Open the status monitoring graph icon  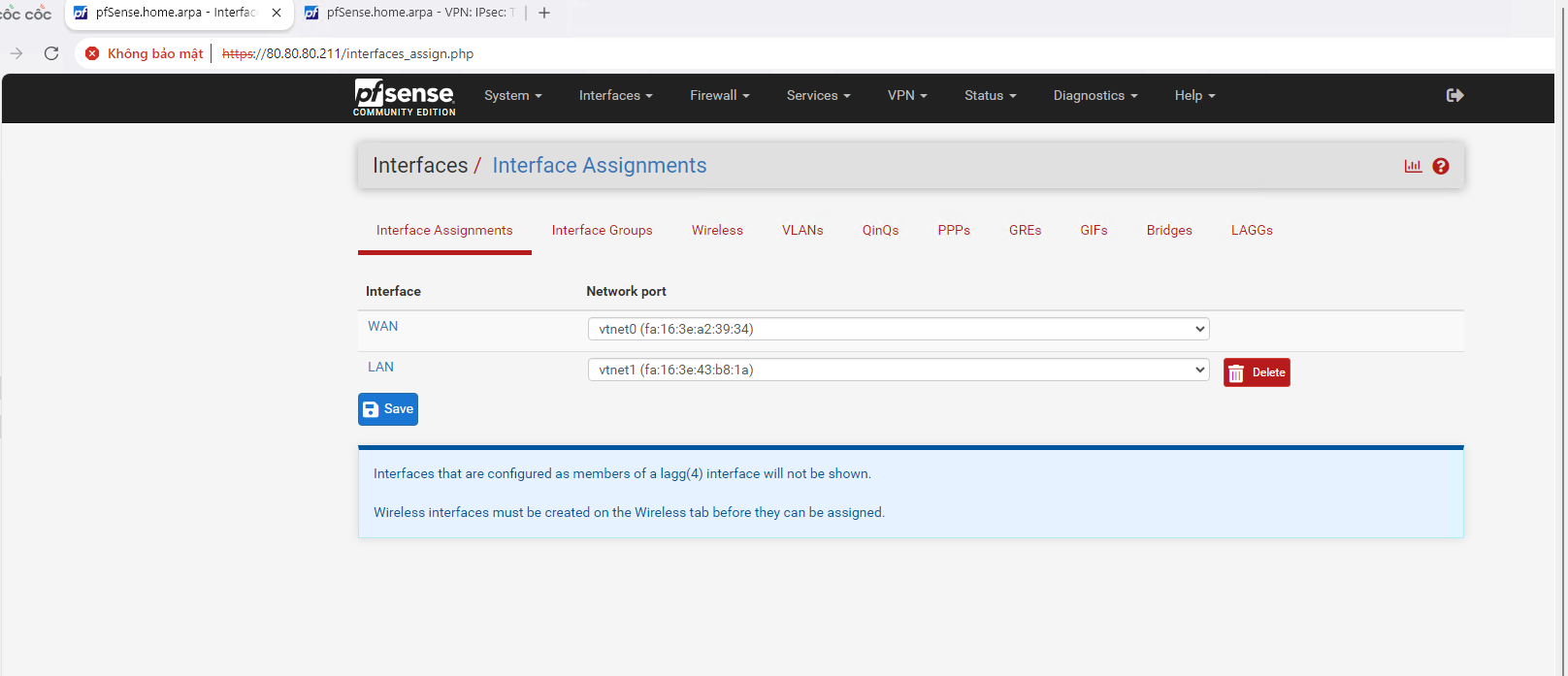point(1413,166)
